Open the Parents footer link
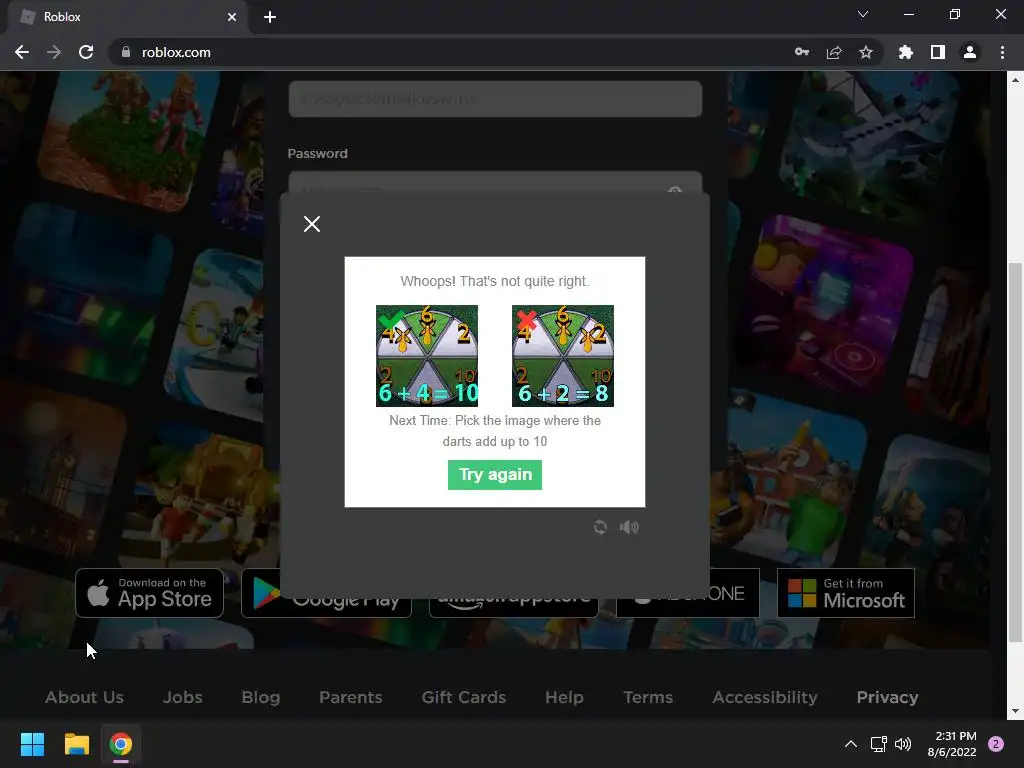Screen dimensions: 1024x768 [351, 697]
